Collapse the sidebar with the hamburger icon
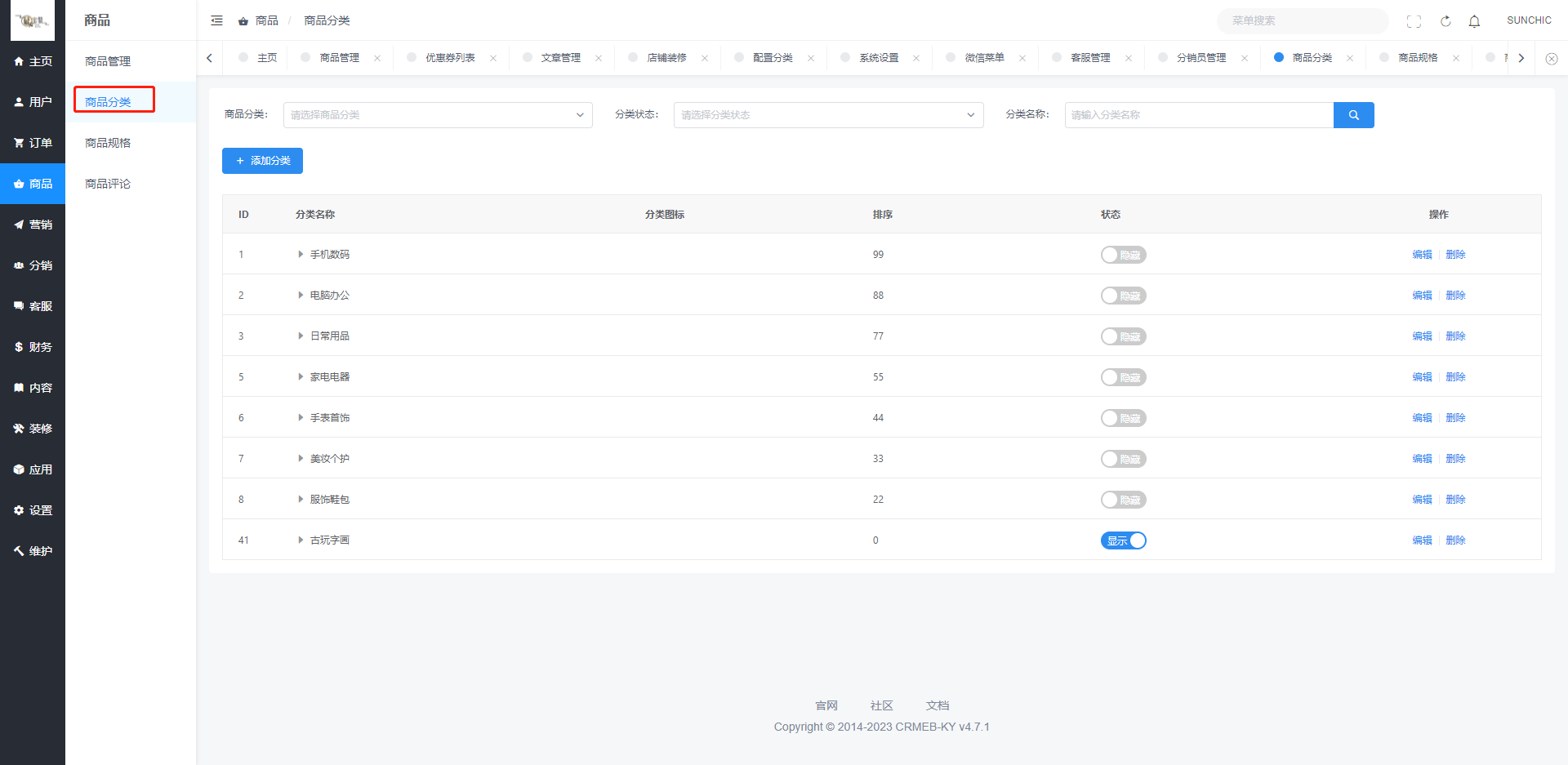 pos(216,20)
